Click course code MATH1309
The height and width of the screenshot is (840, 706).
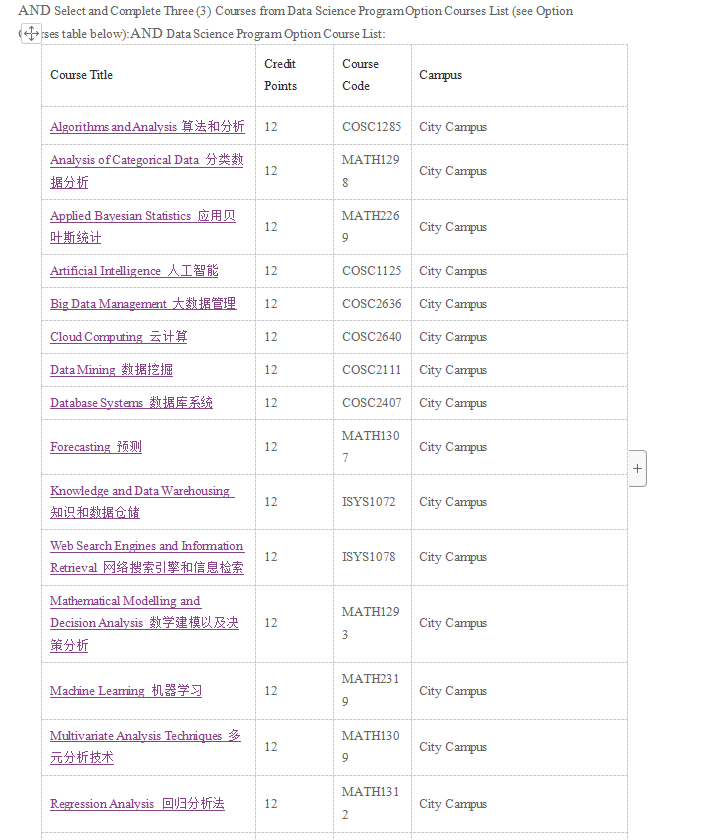(x=371, y=747)
